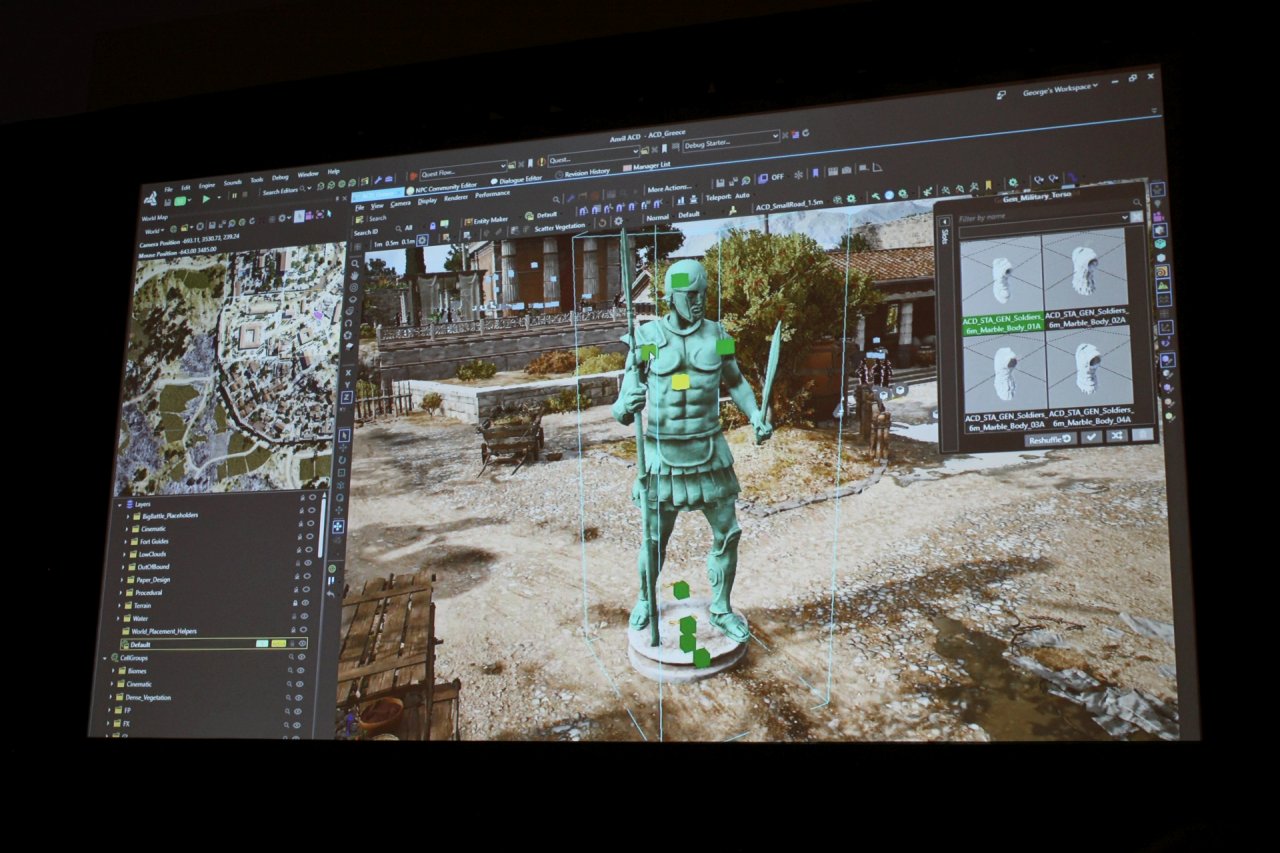Click the shuffle arrows button in the torso panel
This screenshot has width=1280, height=853.
click(x=1116, y=436)
